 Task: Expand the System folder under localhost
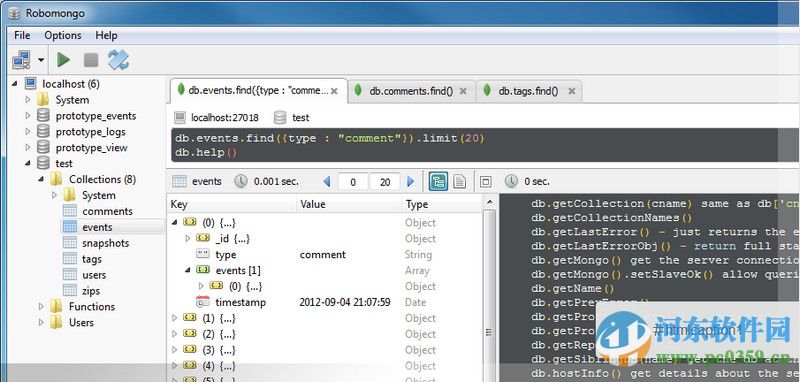[28, 99]
